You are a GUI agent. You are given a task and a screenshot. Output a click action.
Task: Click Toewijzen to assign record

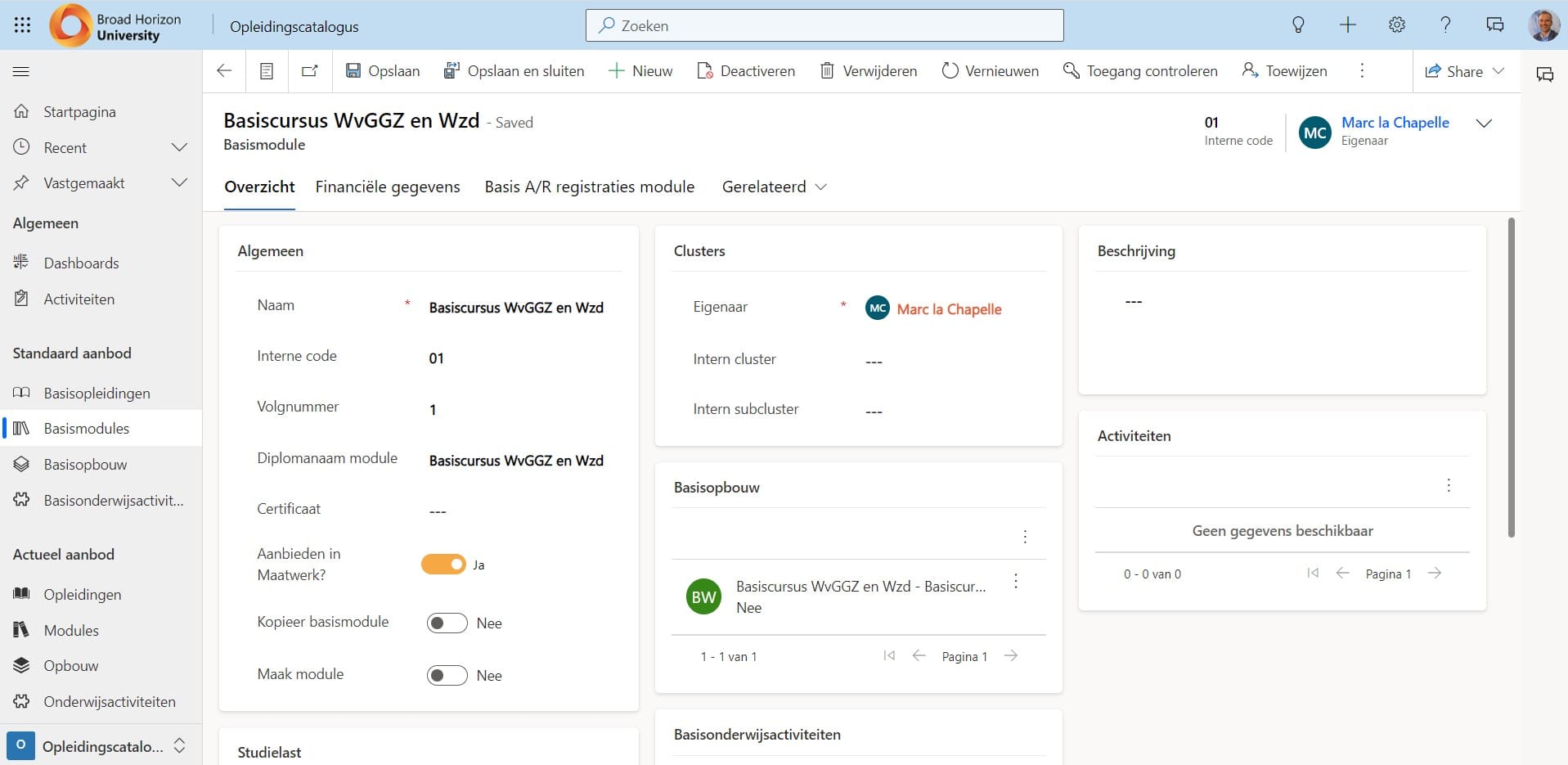(x=1284, y=71)
